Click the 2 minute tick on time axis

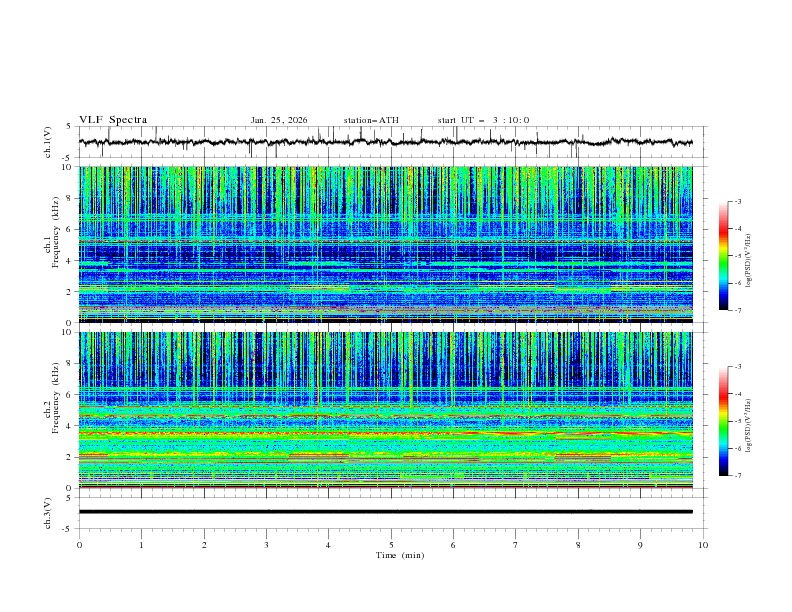[x=204, y=545]
